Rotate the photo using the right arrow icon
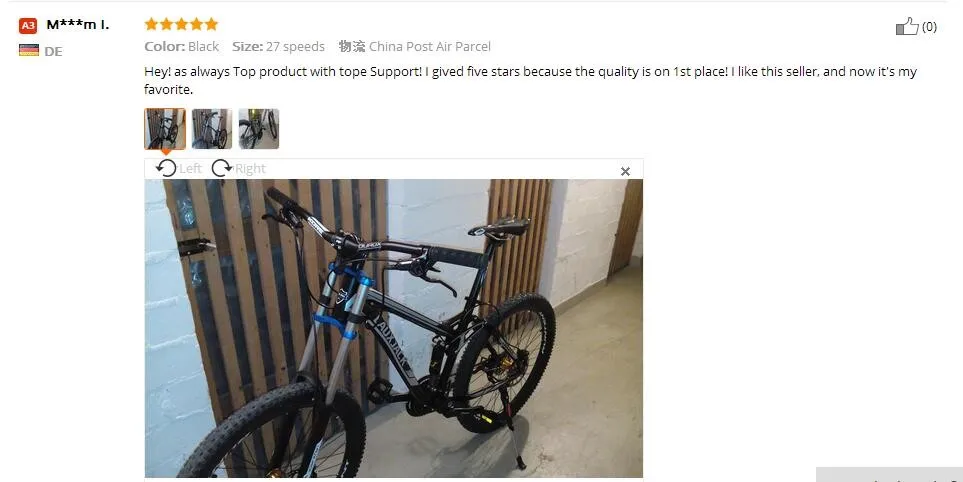The image size is (963, 482). pyautogui.click(x=222, y=168)
